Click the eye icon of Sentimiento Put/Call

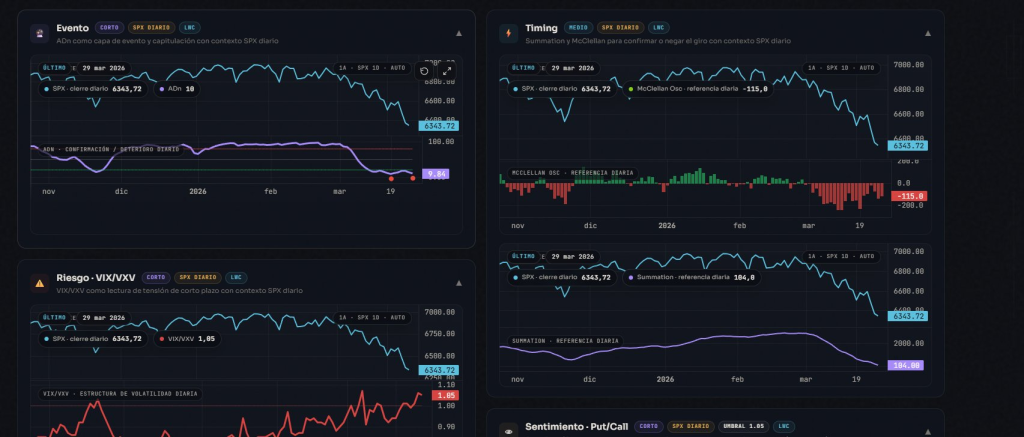coord(508,429)
